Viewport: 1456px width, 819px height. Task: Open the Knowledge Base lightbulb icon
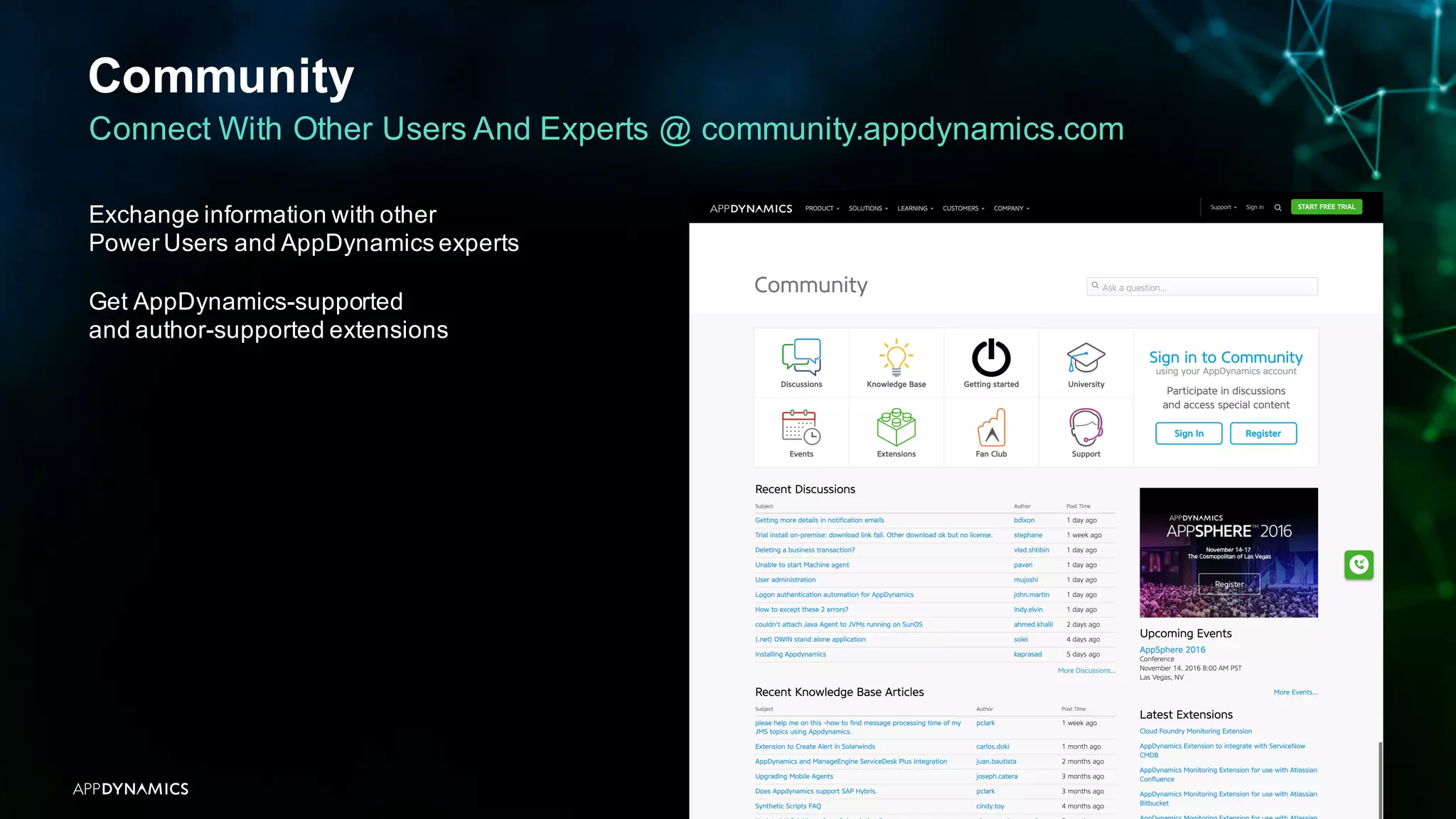(x=896, y=357)
